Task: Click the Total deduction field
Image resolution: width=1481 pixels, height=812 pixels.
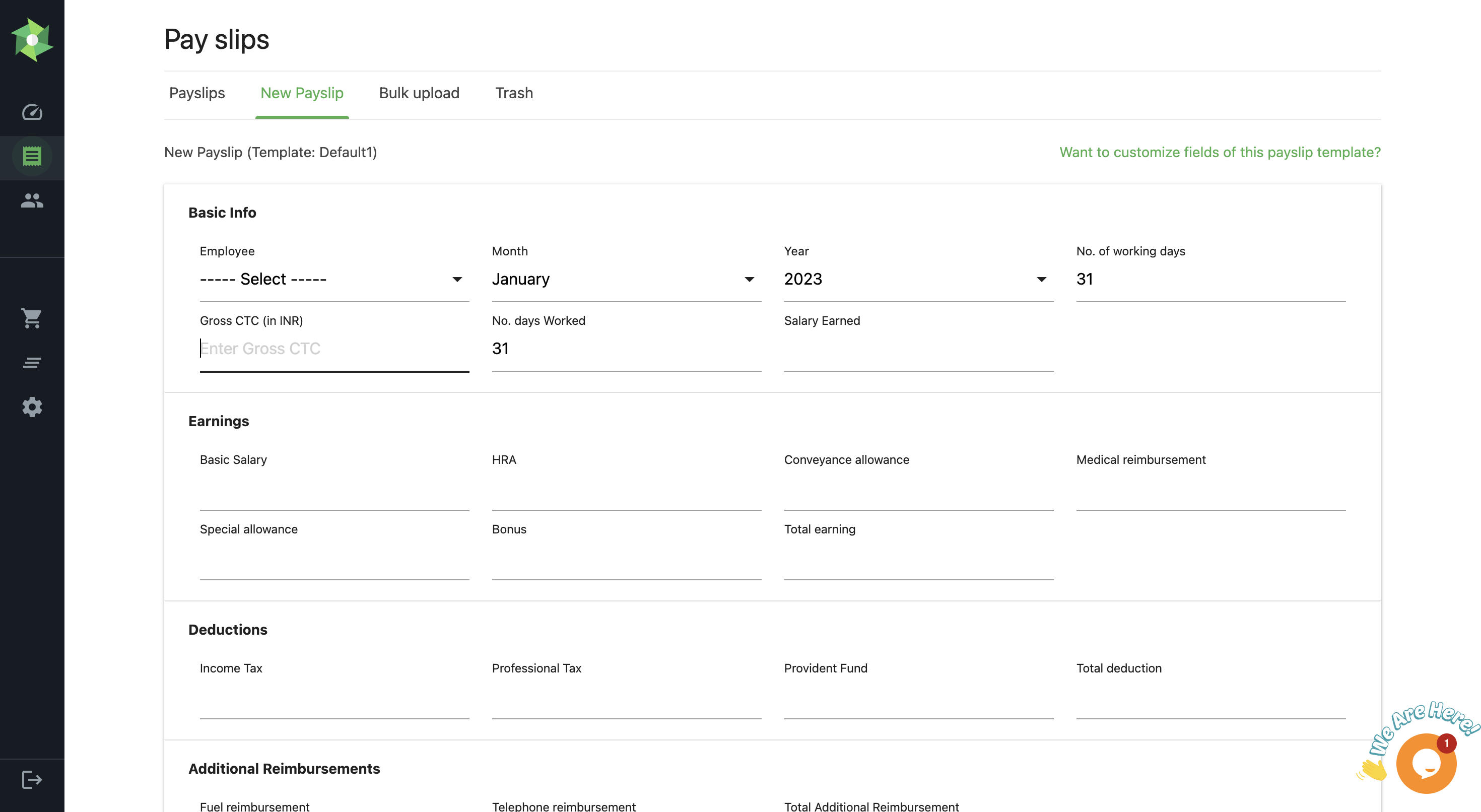Action: pos(1211,697)
